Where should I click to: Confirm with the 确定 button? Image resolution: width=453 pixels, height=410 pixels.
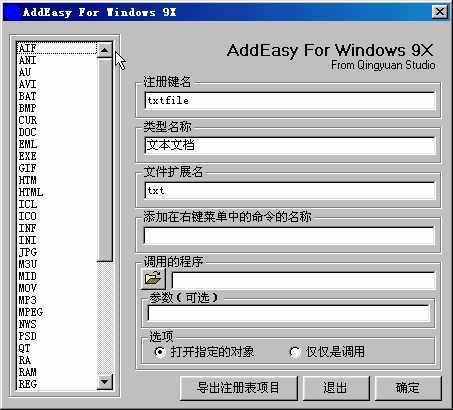coord(408,388)
